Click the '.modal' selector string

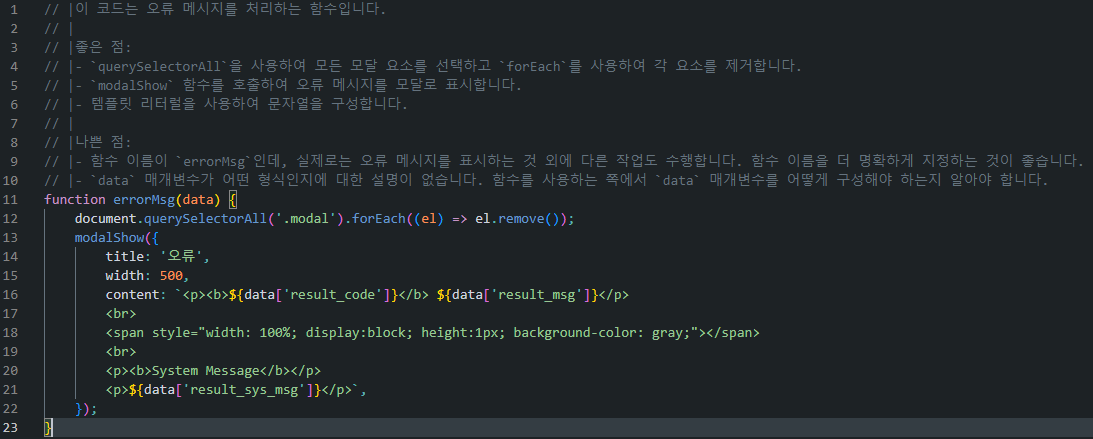[x=305, y=219]
